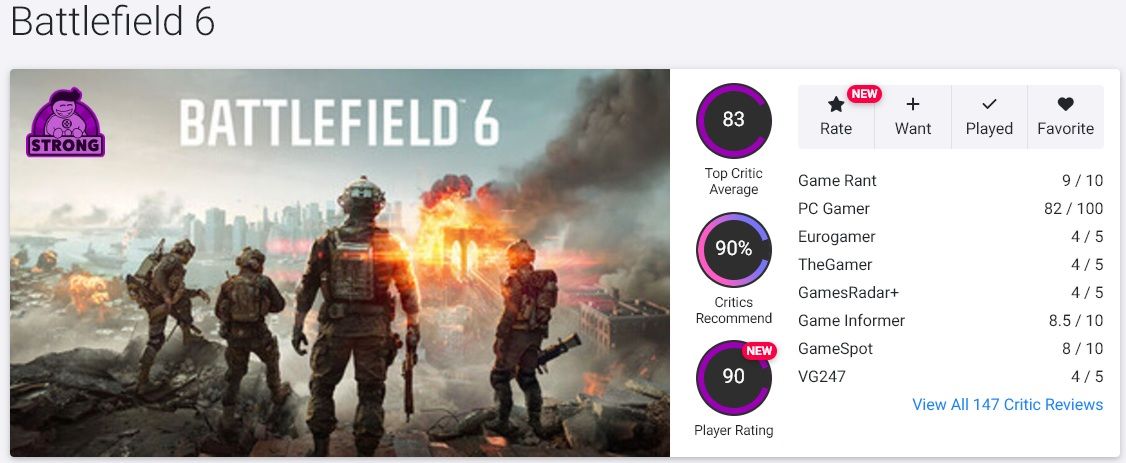Open the GamesRadar+ review

pos(848,293)
